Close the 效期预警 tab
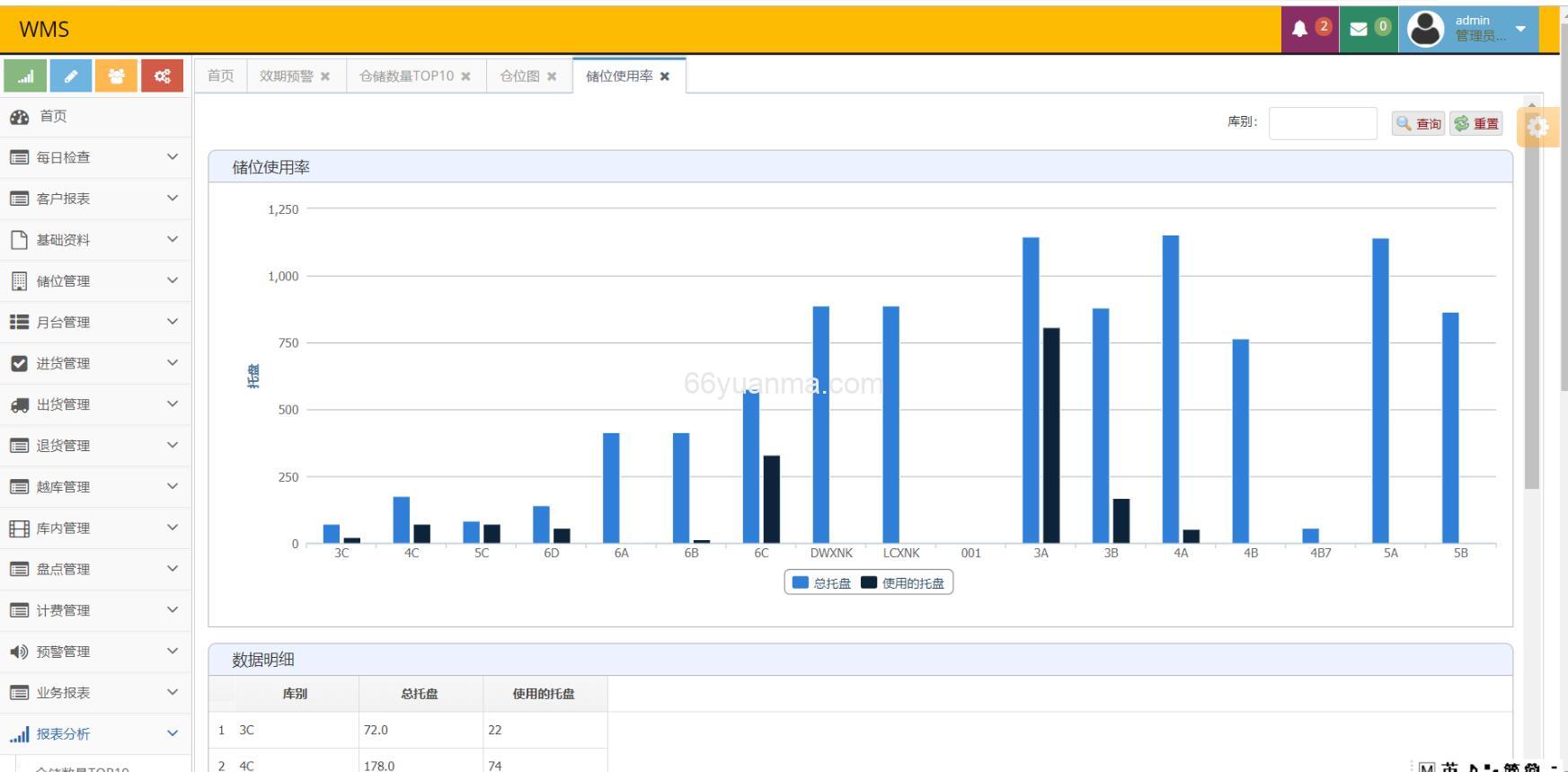This screenshot has width=1568, height=772. (x=325, y=76)
